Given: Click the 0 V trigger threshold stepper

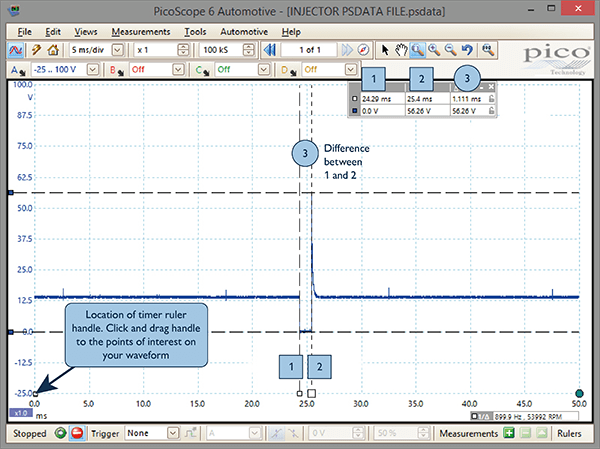Looking at the screenshot, I should 358,433.
